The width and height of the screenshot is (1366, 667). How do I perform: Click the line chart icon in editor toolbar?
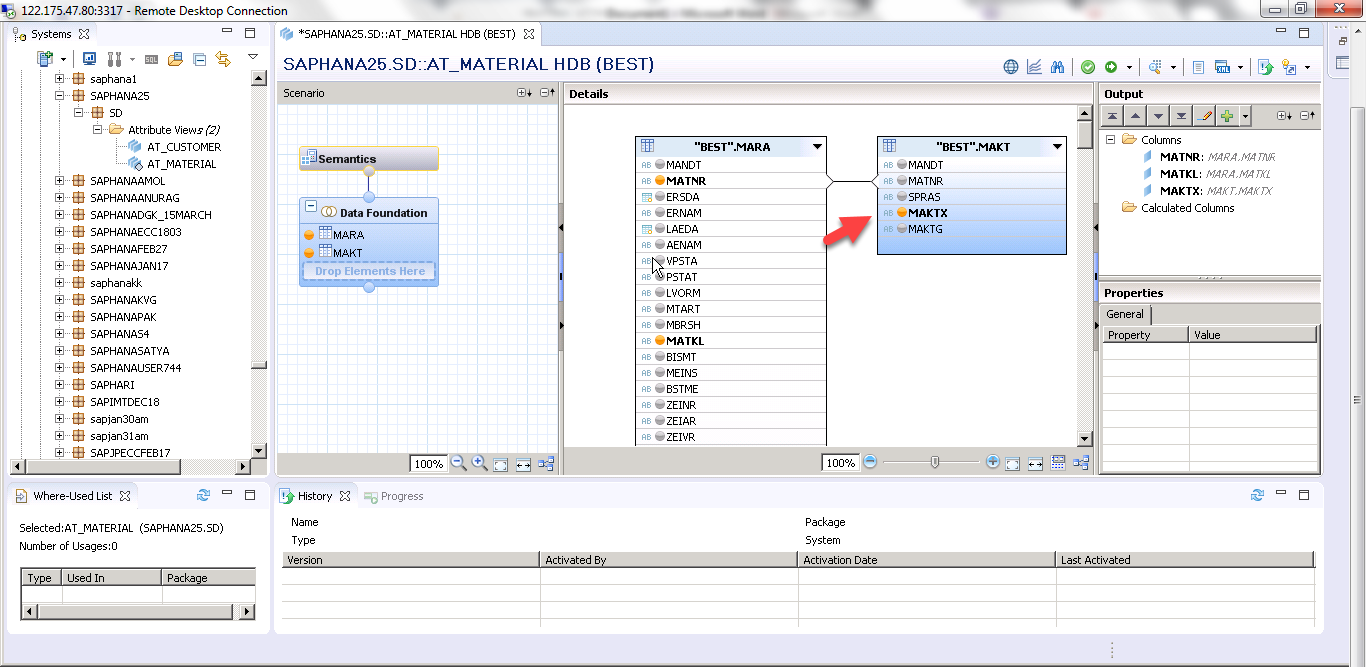point(1034,67)
